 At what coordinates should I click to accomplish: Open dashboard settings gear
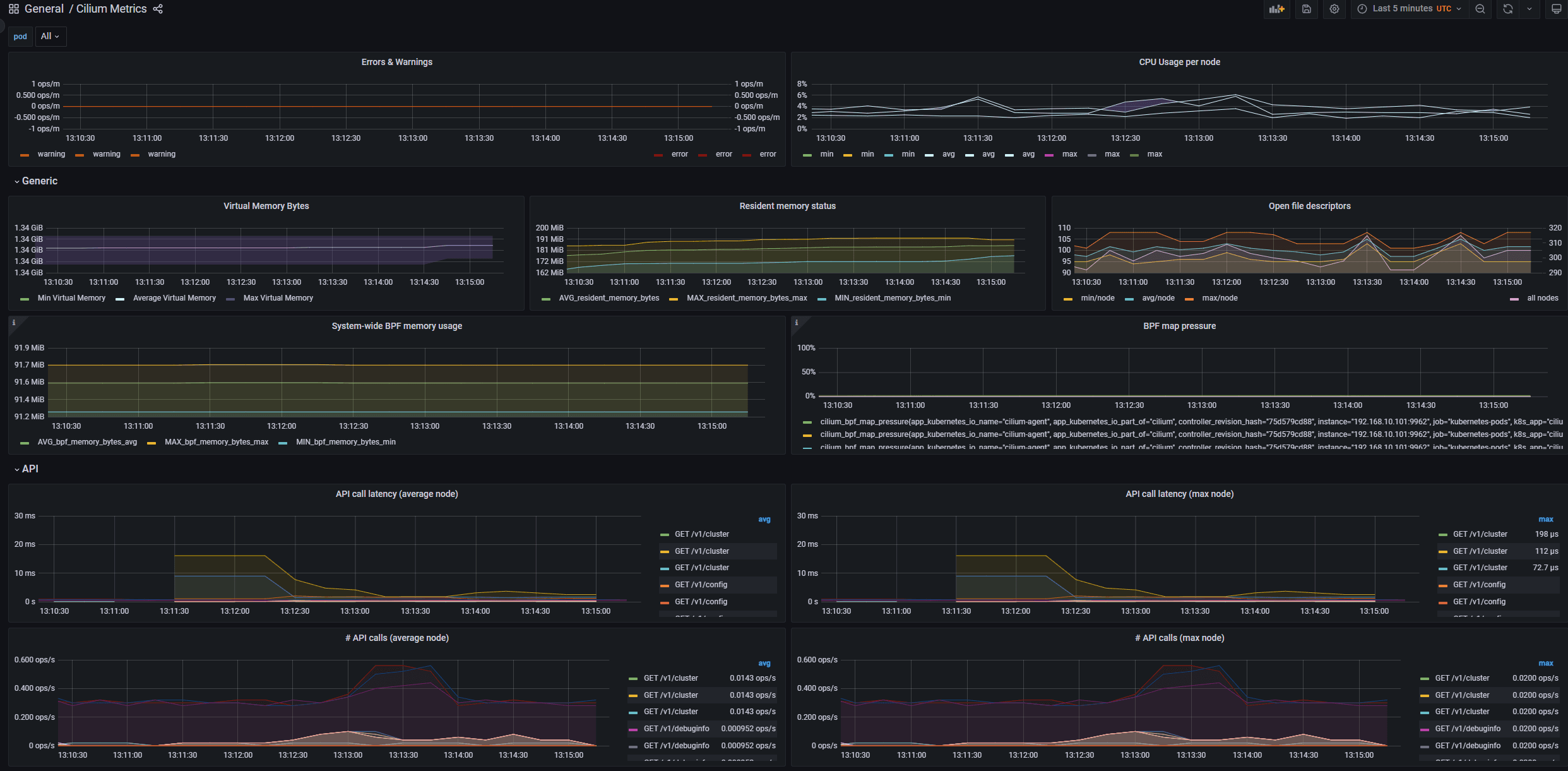1334,9
